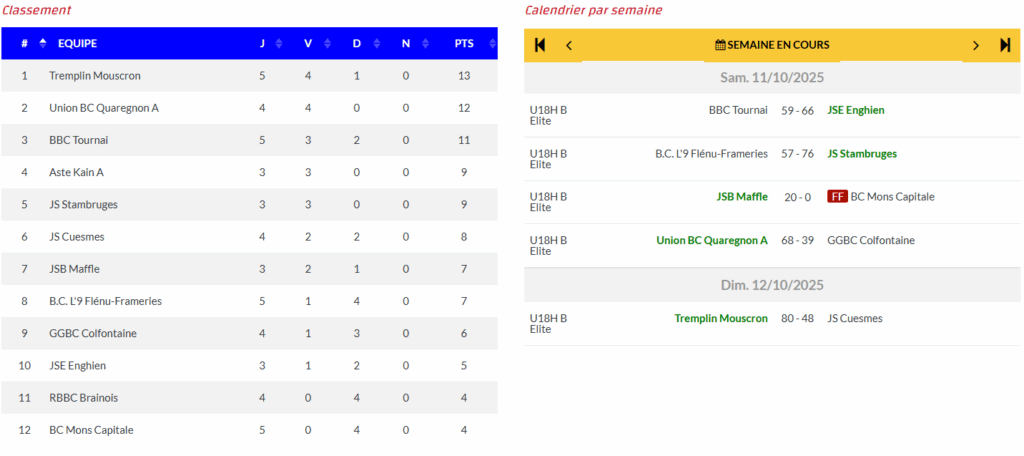Open the JSE Enghien team link in the calendar

pos(855,110)
